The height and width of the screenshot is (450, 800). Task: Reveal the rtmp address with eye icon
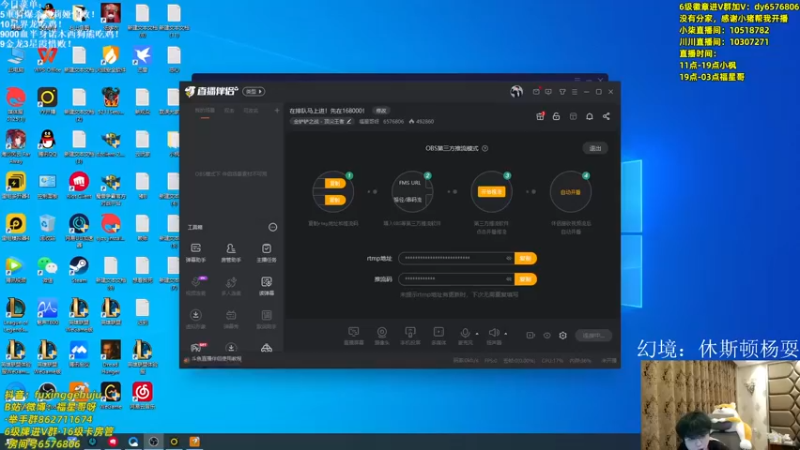pos(509,259)
